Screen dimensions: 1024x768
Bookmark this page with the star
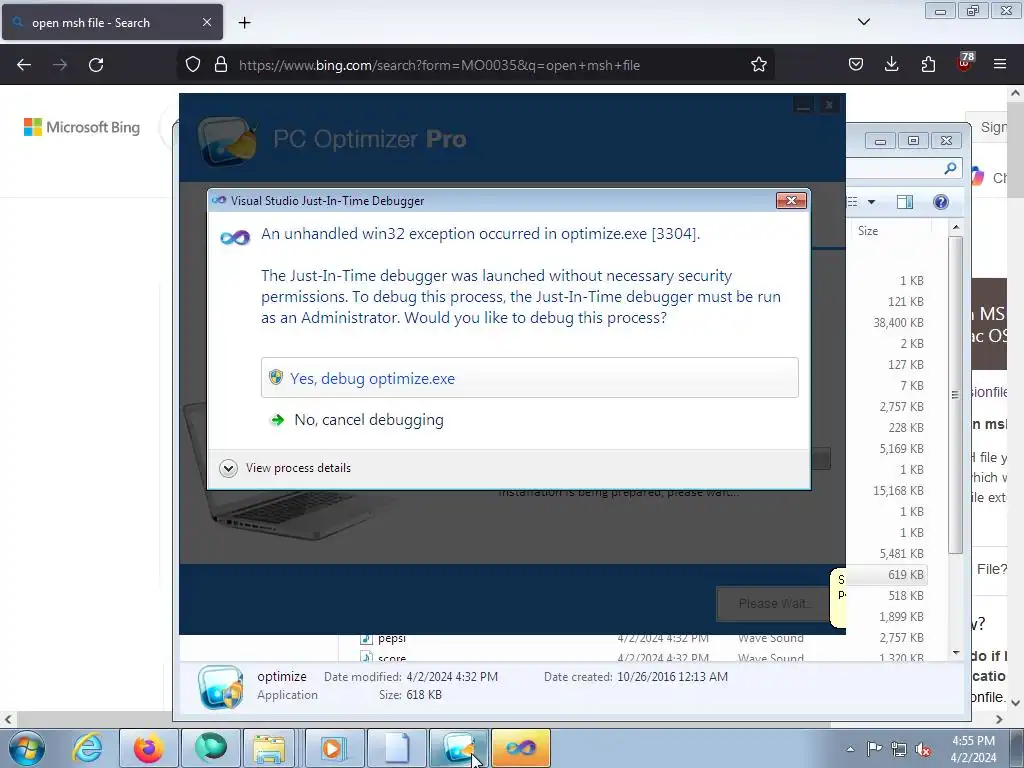(x=758, y=65)
